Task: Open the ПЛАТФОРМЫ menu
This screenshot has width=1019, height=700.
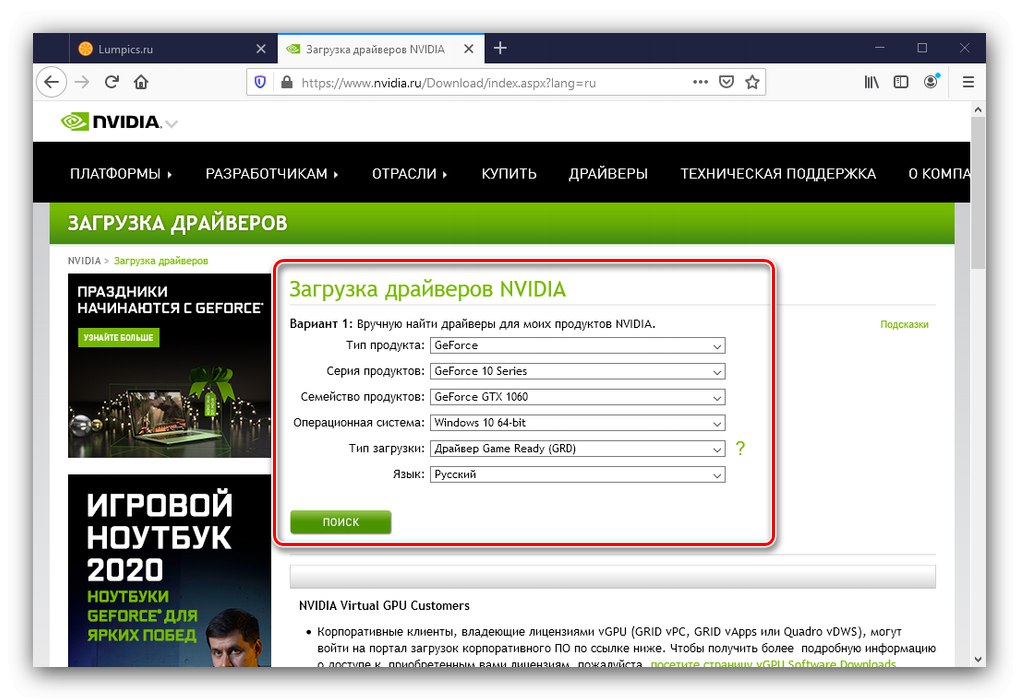Action: (121, 174)
